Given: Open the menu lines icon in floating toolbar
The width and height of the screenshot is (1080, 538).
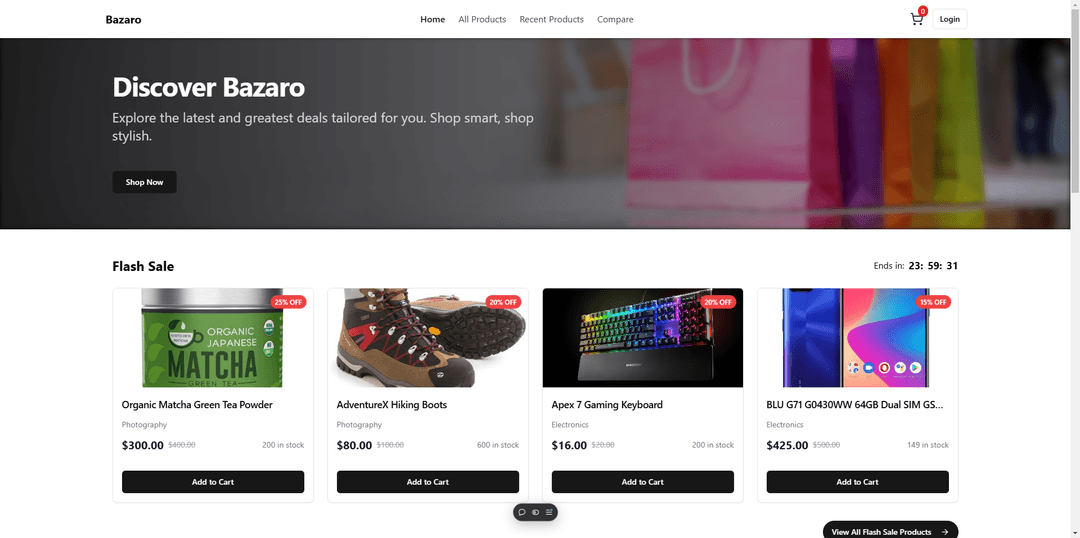Looking at the screenshot, I should [x=549, y=513].
